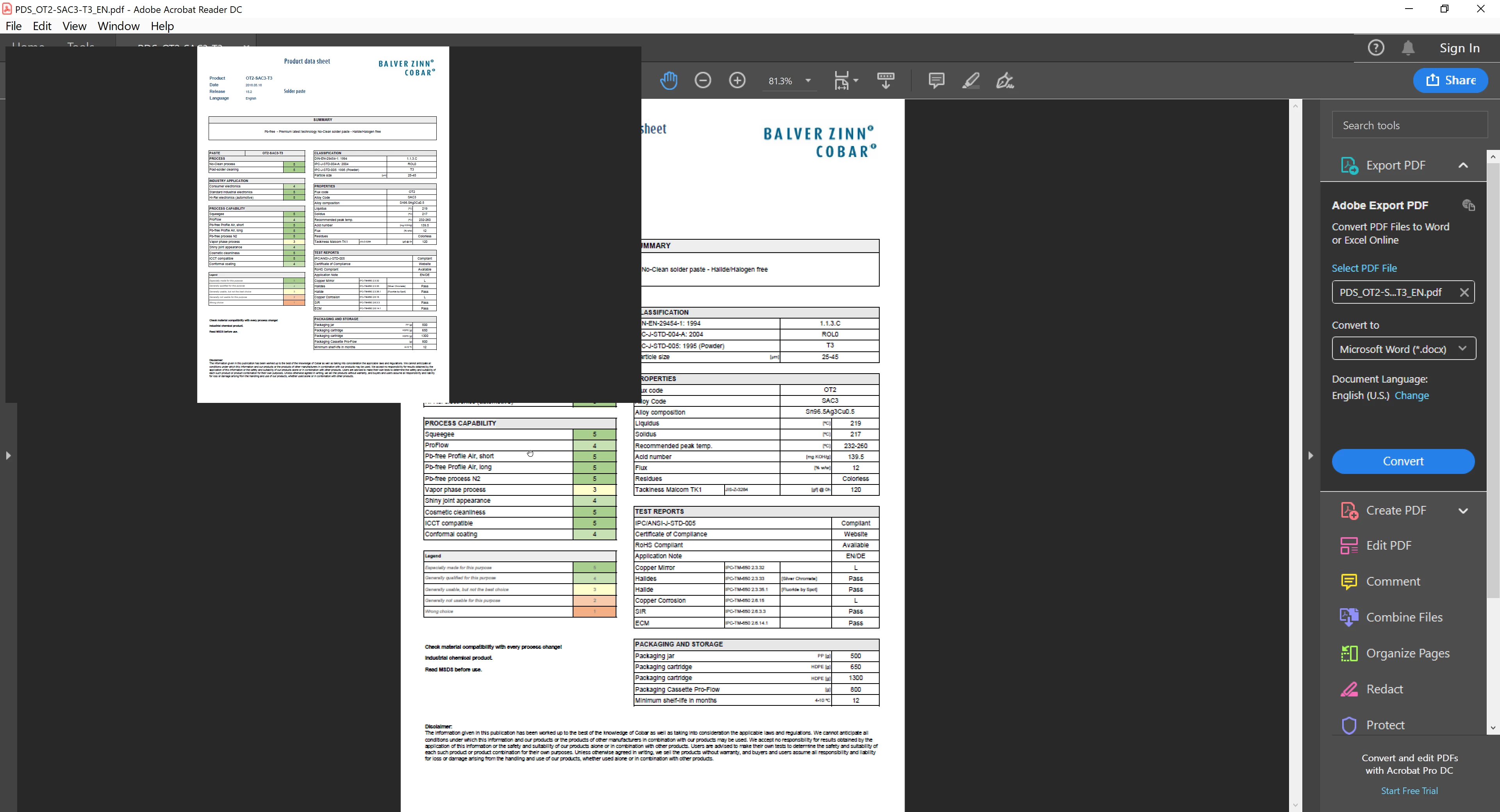Click the TEST REPORTS table header
Image resolution: width=1500 pixels, height=812 pixels.
[756, 512]
